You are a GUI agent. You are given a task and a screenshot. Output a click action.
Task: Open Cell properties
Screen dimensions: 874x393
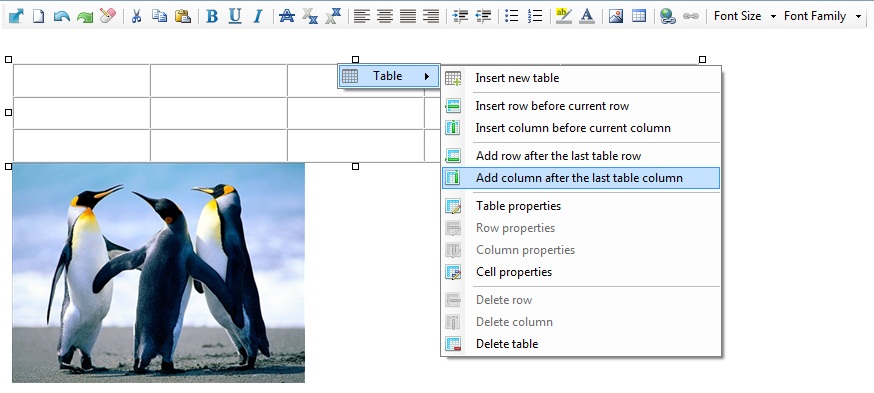[x=581, y=272]
